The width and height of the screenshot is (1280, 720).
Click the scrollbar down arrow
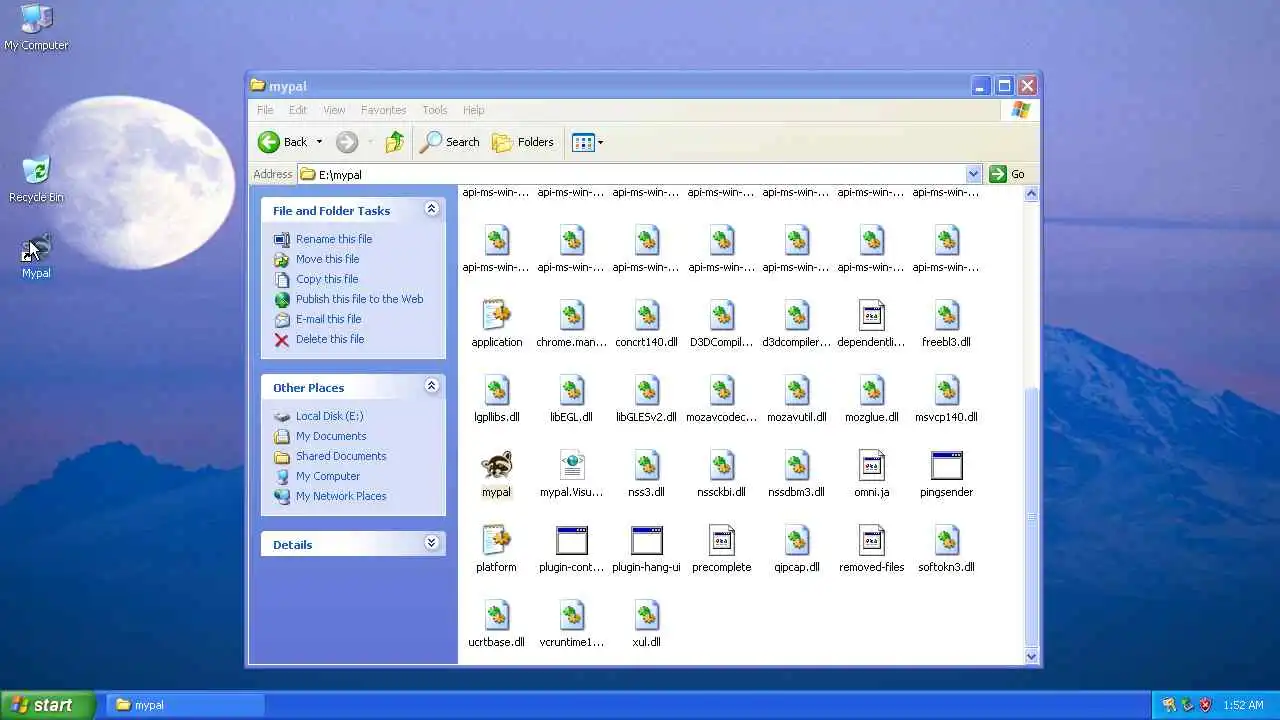click(x=1032, y=657)
